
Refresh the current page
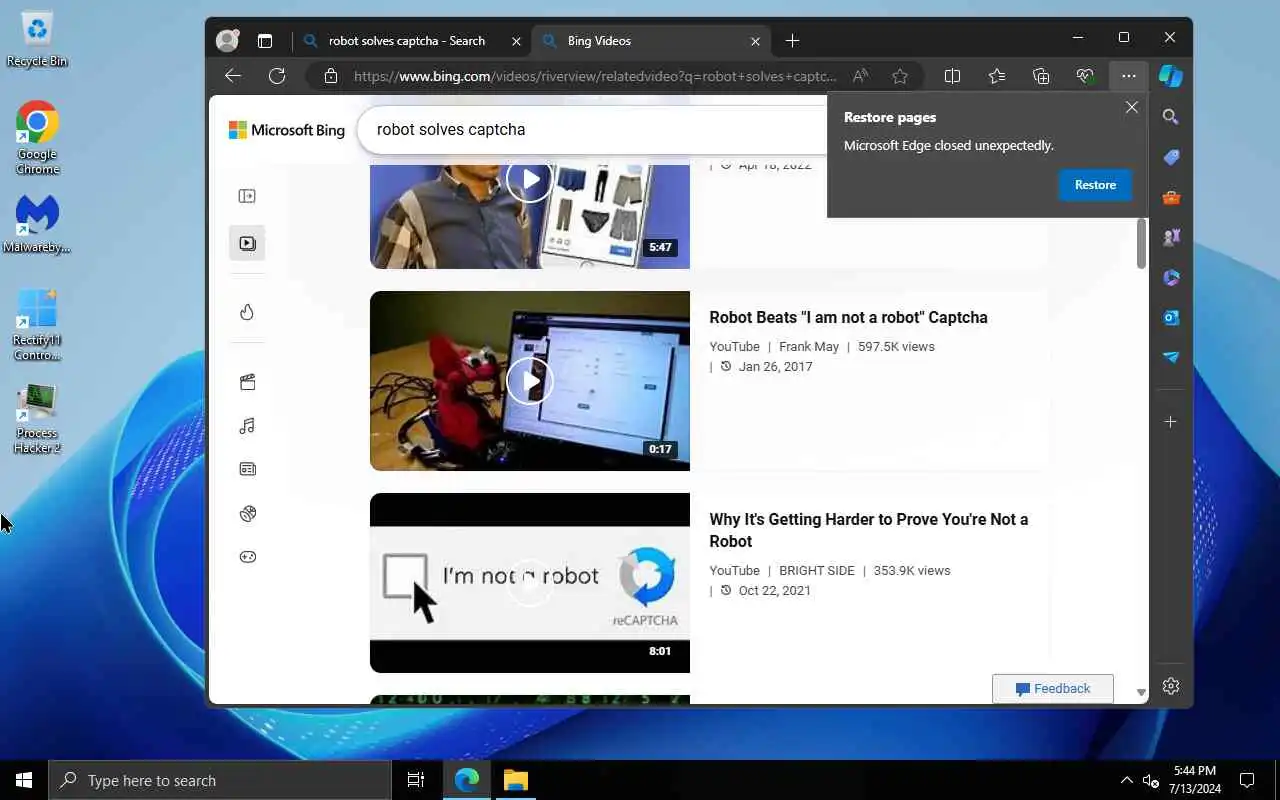277,76
